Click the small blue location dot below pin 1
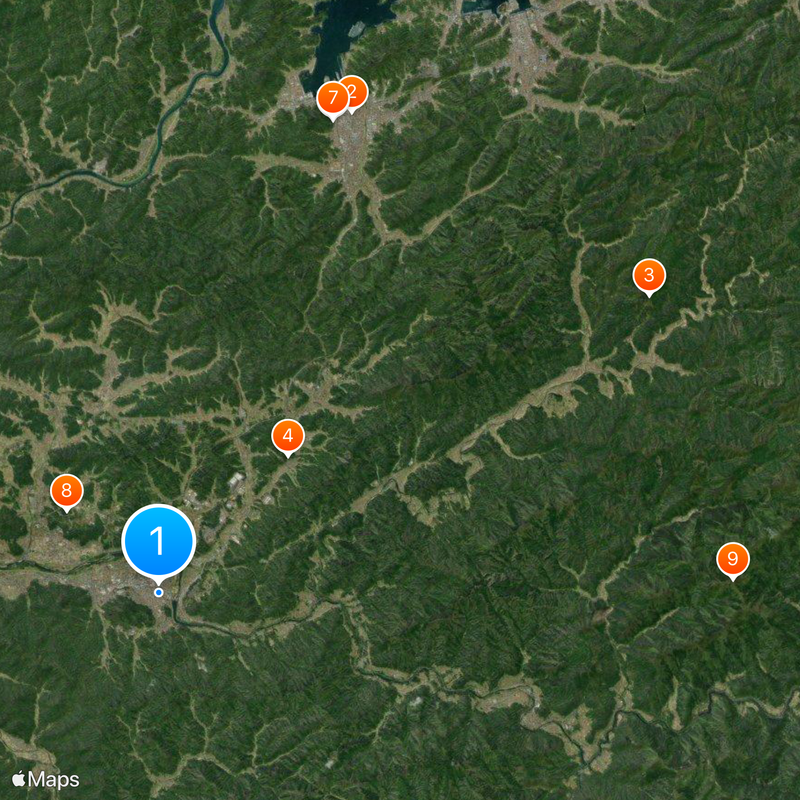This screenshot has height=800, width=800. pos(159,592)
